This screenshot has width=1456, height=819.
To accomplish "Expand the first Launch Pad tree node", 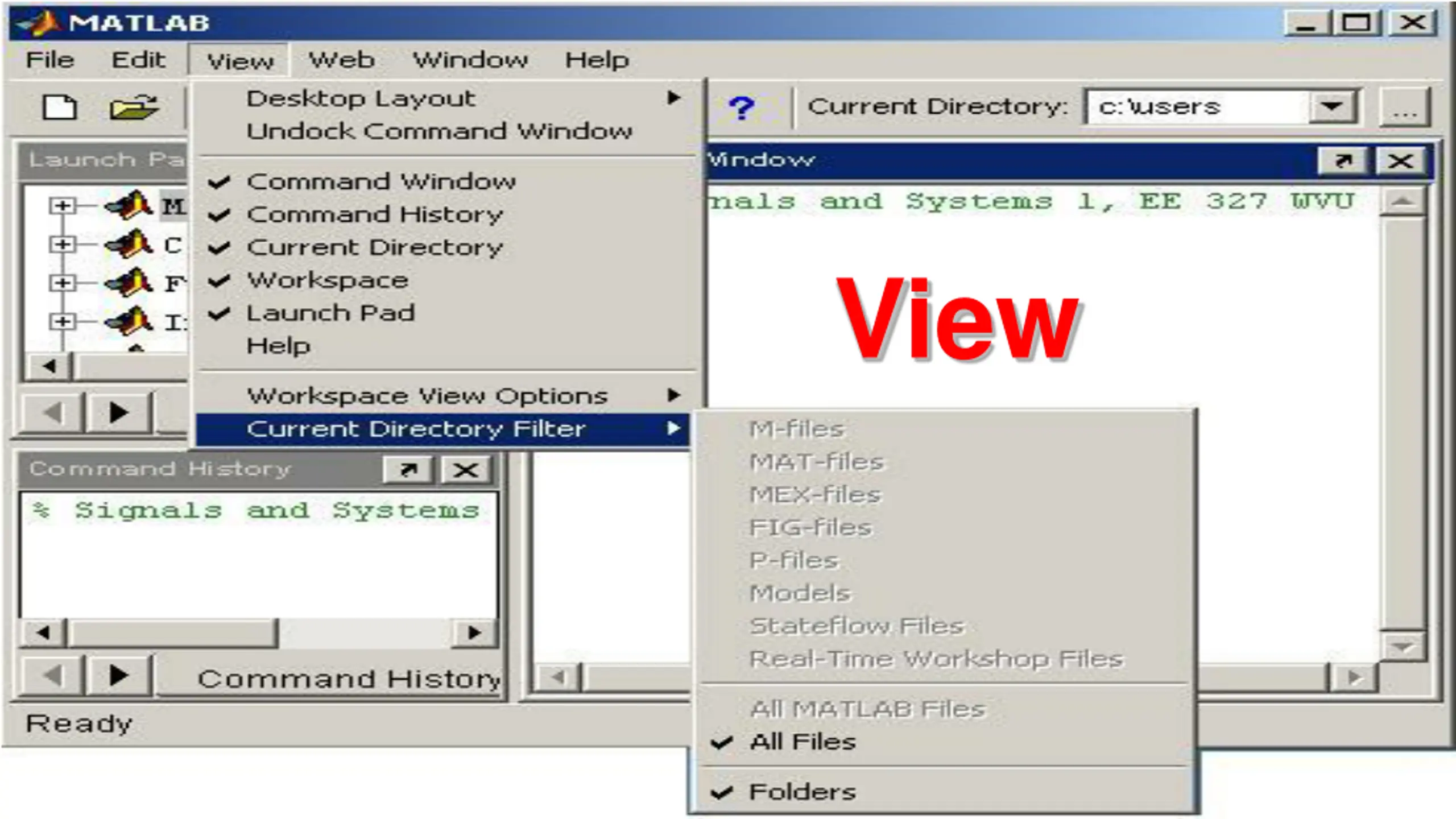I will click(x=62, y=205).
